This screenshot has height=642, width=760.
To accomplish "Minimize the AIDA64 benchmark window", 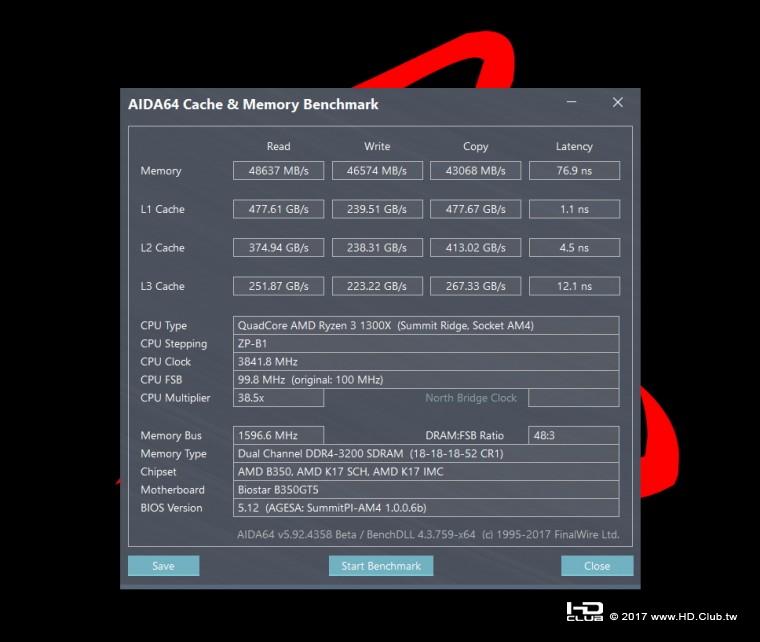I will [x=571, y=102].
